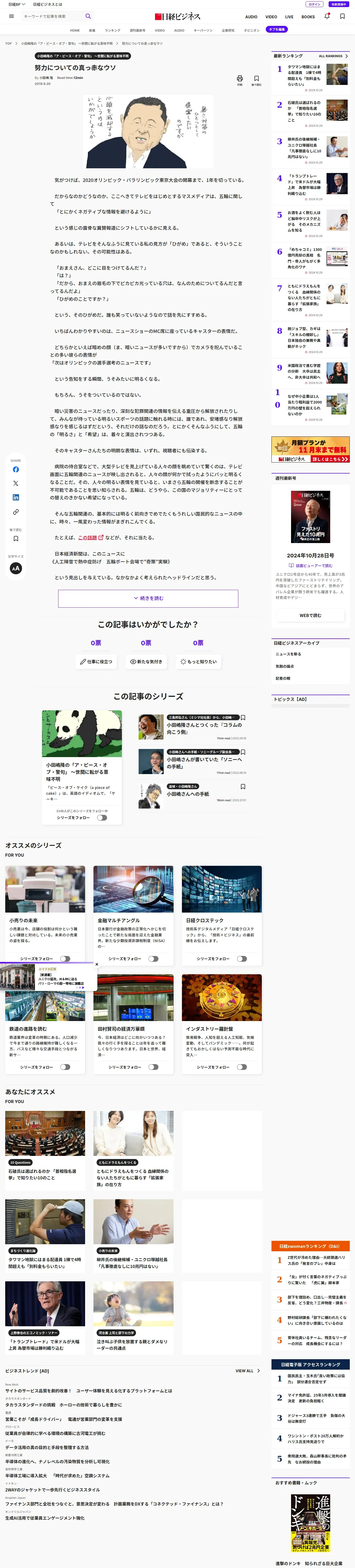Screen dimensions: 355x1568
Task: Toggle series follow for インダストリー羅針盤
Action: (242, 1067)
